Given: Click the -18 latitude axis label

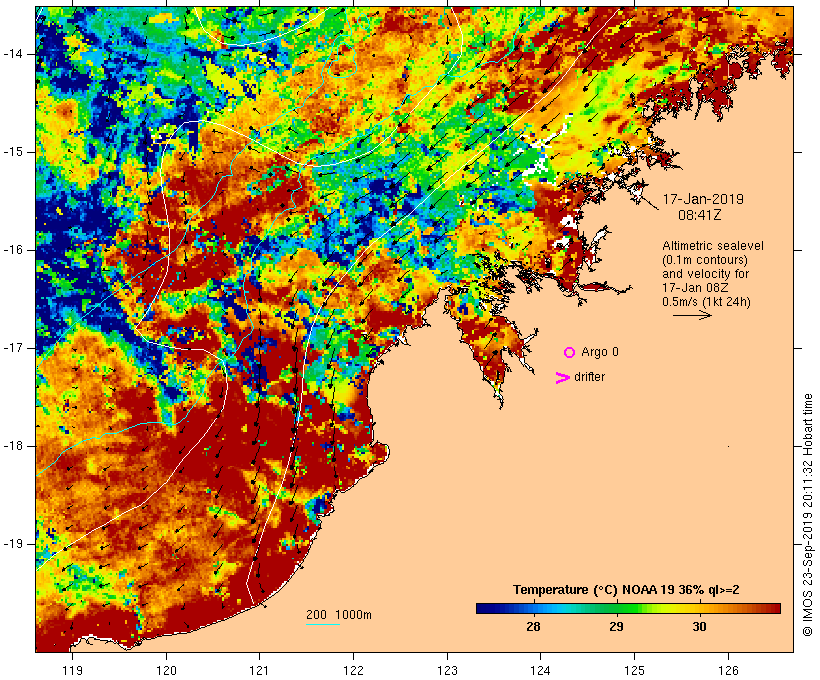Looking at the screenshot, I should 13,446.
